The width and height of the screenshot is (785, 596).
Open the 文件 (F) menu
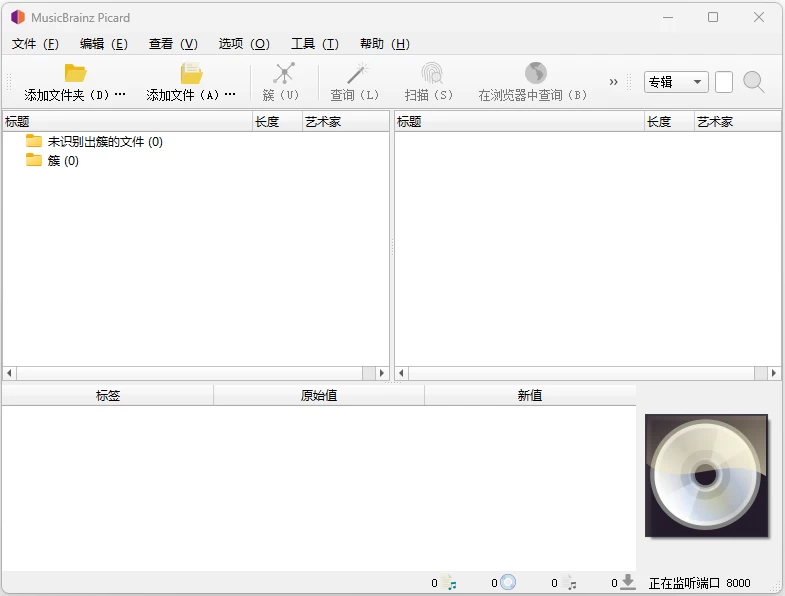click(35, 44)
